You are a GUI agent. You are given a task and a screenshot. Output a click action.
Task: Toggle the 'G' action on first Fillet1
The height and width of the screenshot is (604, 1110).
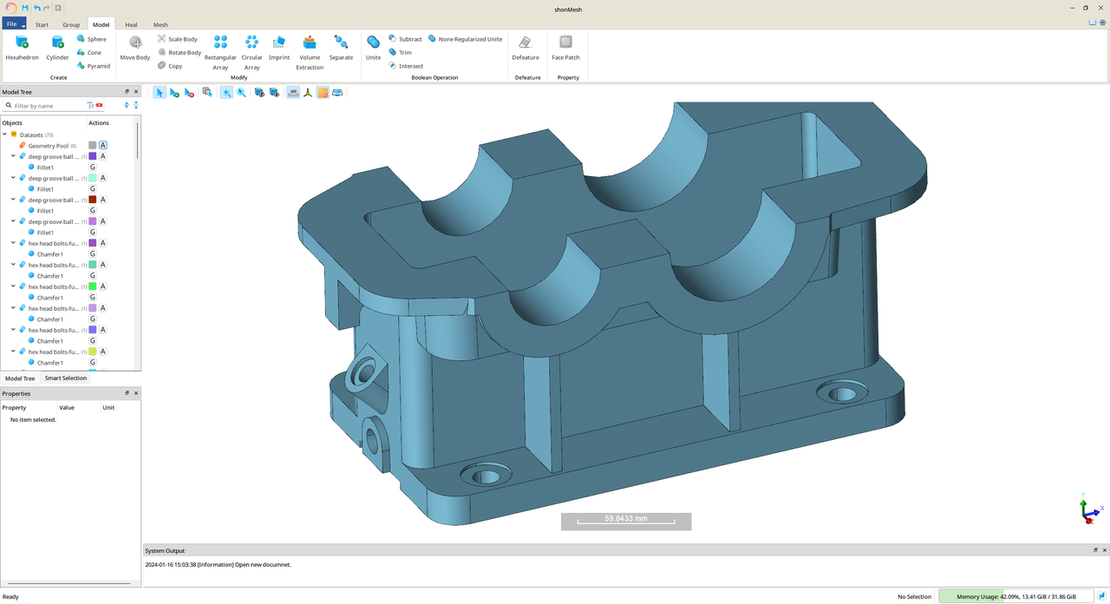tap(93, 168)
